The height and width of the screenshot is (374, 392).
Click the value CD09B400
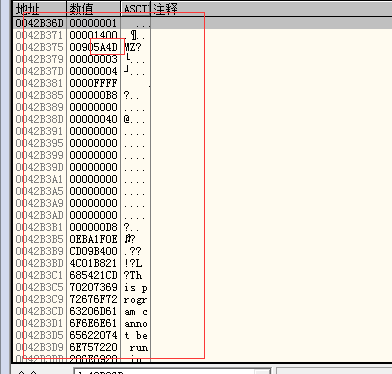[93, 251]
